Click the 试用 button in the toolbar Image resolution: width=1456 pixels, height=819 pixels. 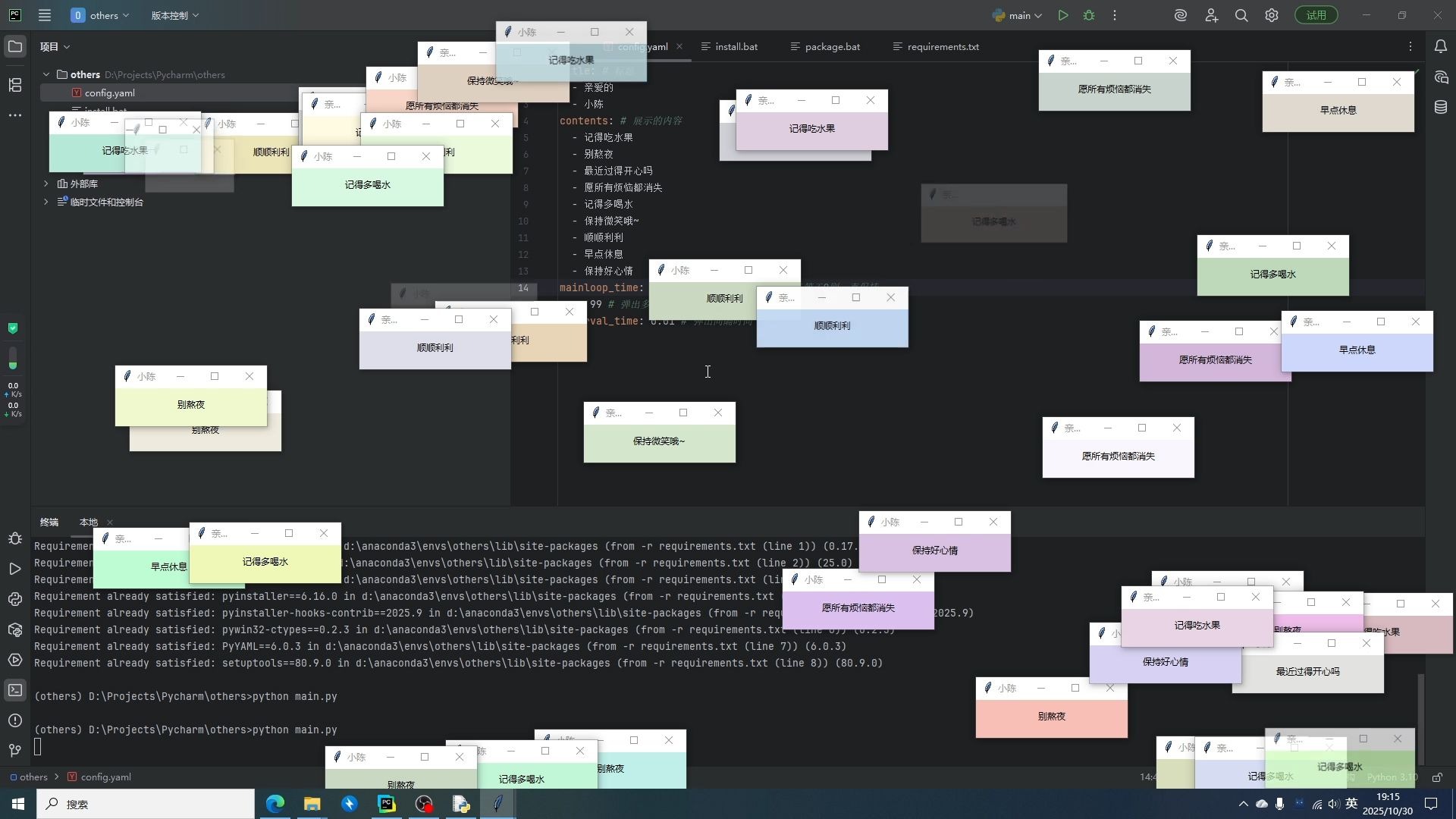(1317, 15)
